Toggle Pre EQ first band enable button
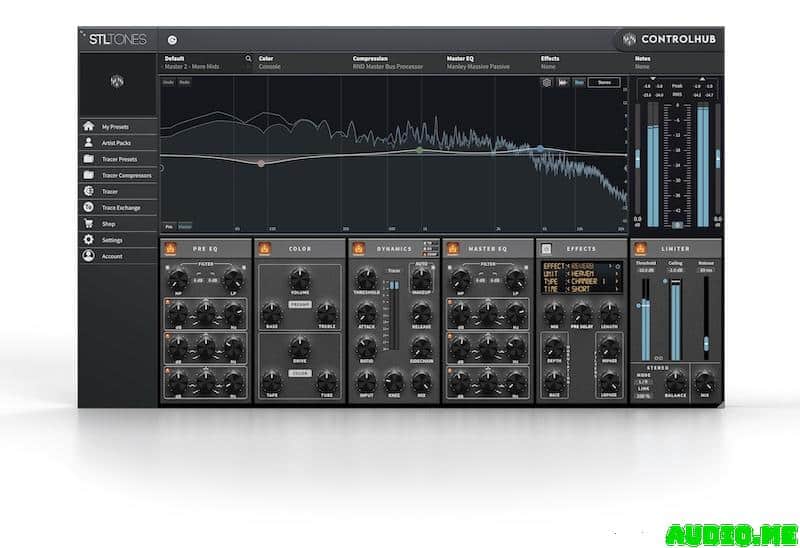 [x=167, y=302]
